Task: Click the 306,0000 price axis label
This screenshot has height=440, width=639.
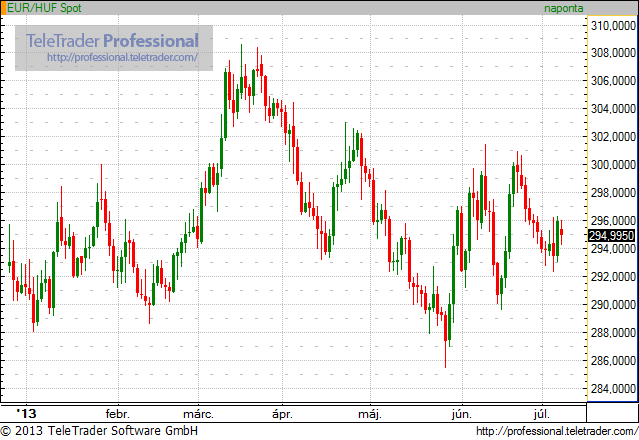Action: tap(613, 81)
